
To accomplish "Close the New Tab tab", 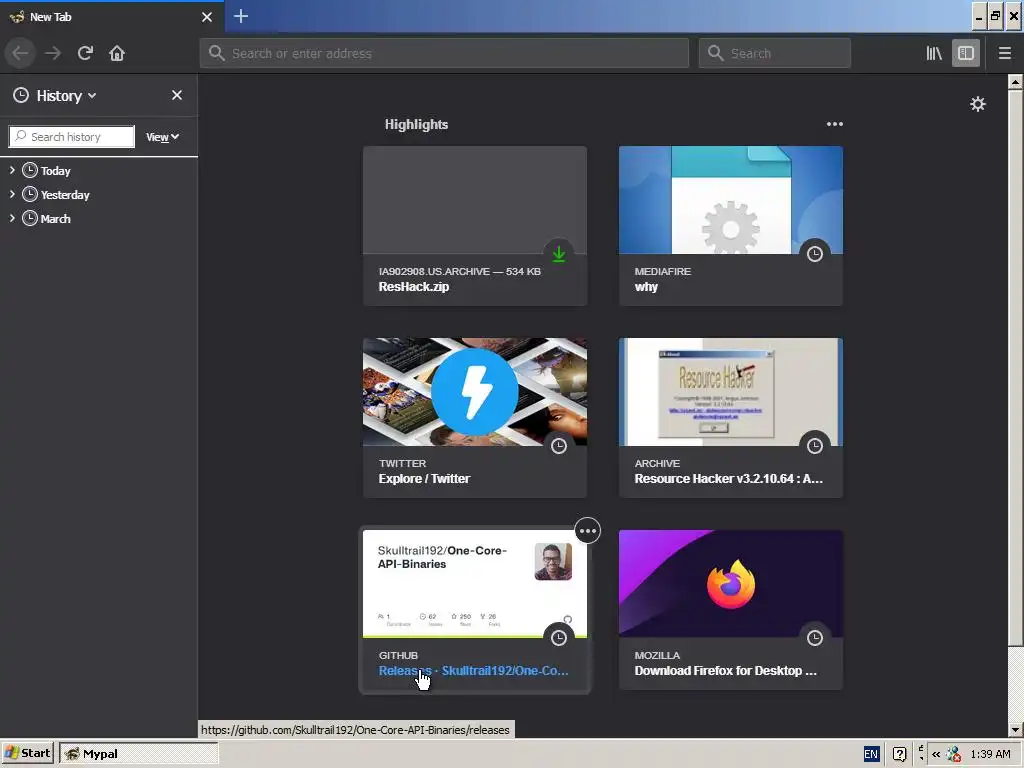I will (x=207, y=17).
